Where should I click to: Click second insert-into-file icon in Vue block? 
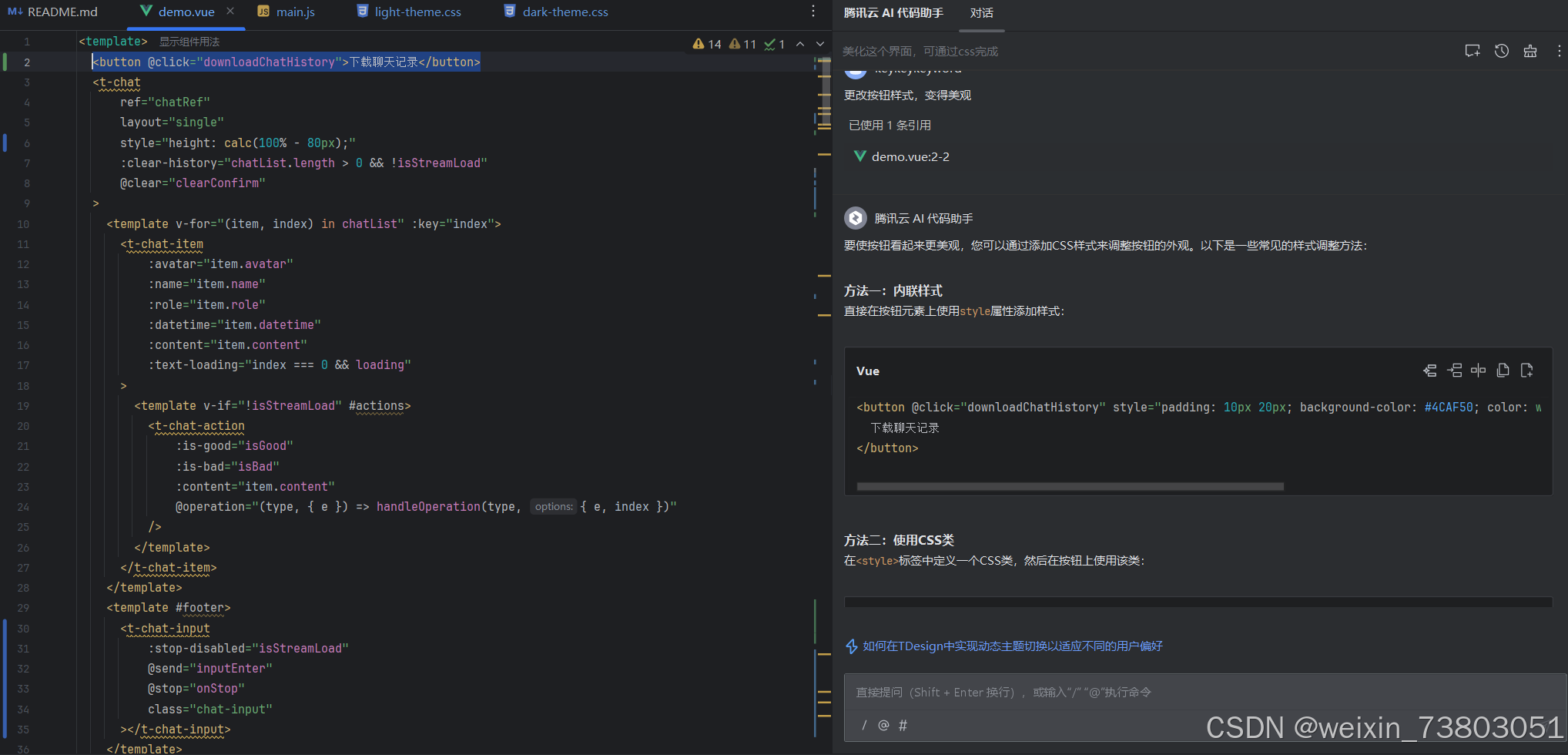click(1455, 371)
